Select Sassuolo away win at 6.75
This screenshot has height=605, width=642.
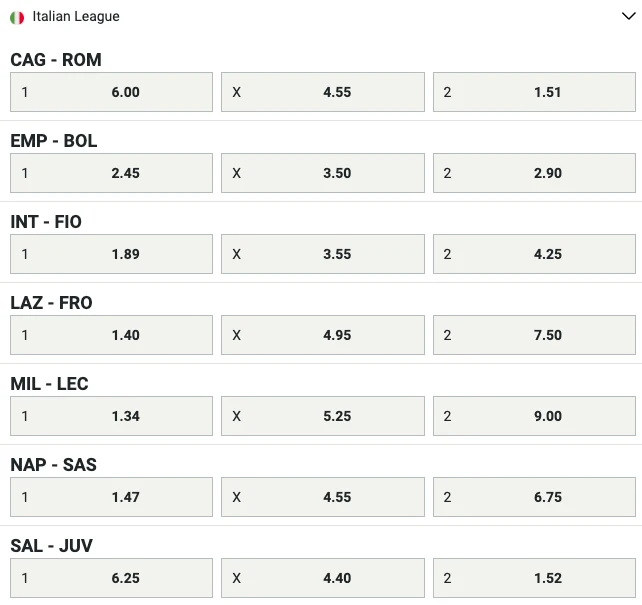tap(534, 497)
